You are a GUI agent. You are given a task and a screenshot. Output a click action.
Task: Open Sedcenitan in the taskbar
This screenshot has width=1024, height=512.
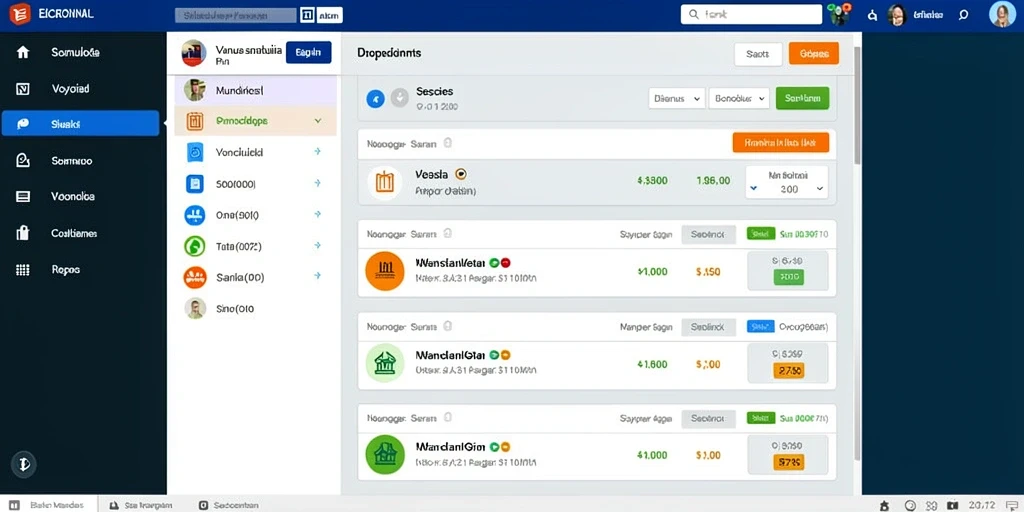(229, 505)
